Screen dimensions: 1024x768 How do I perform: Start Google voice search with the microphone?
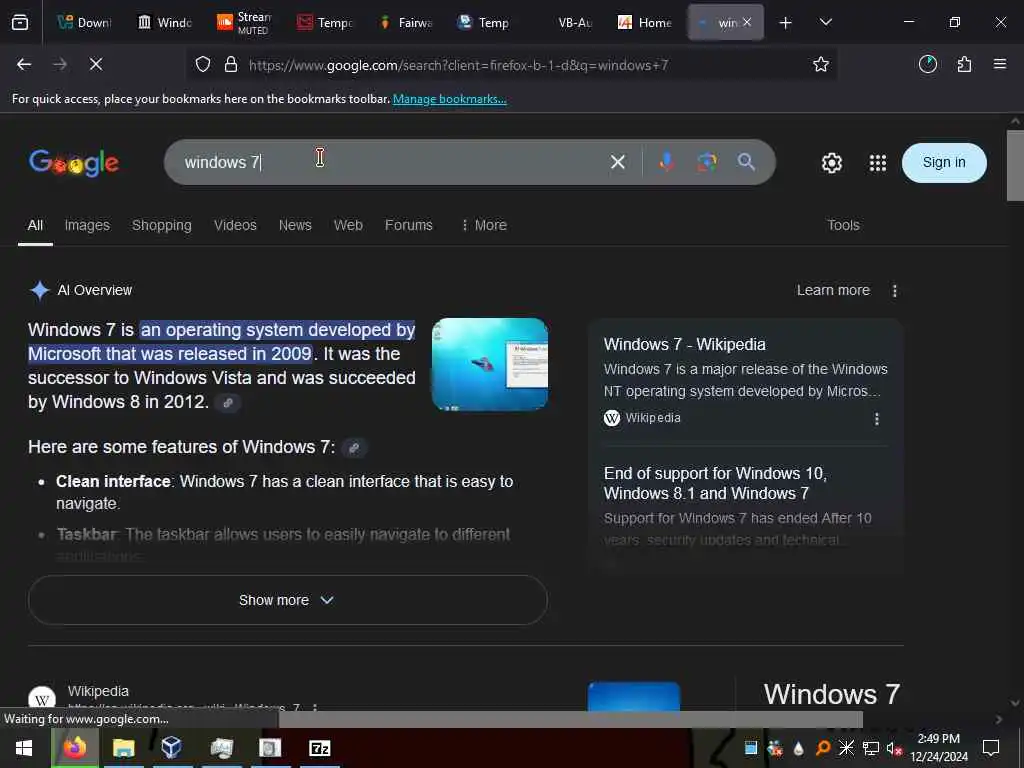pos(666,162)
